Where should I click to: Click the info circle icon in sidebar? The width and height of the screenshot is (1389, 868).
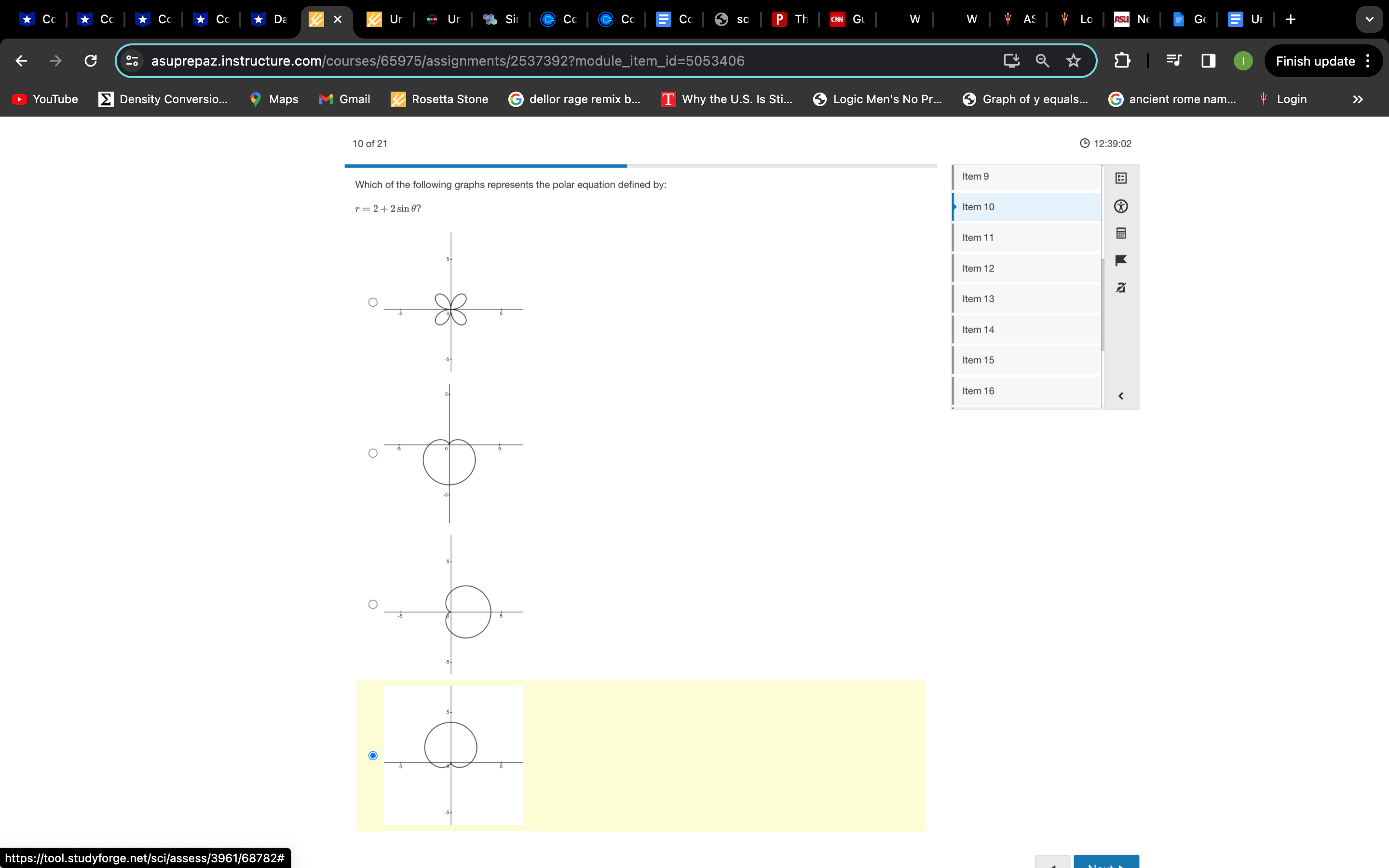click(x=1122, y=207)
